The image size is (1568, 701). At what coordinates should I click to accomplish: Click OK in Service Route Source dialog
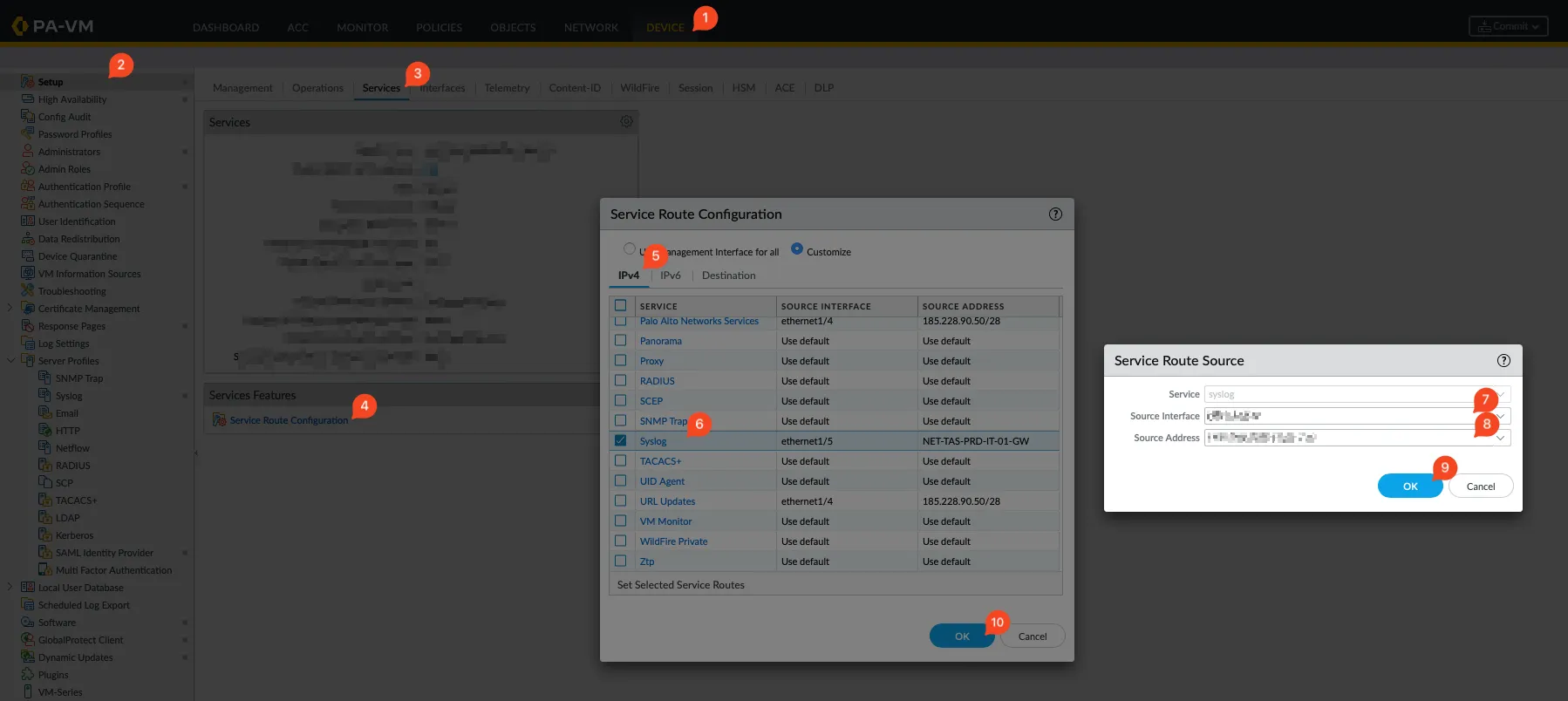coord(1409,487)
